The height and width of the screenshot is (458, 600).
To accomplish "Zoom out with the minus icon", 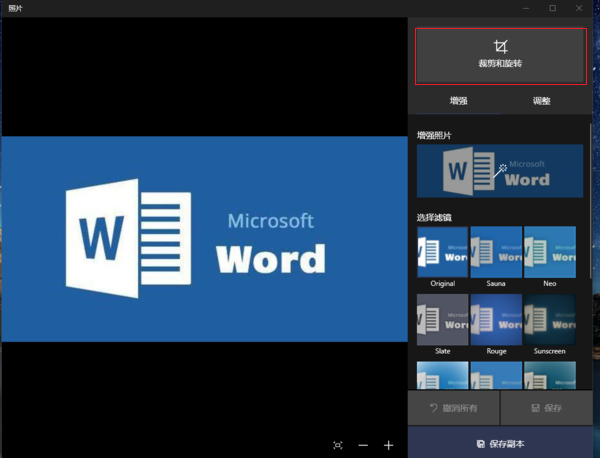I will point(363,445).
